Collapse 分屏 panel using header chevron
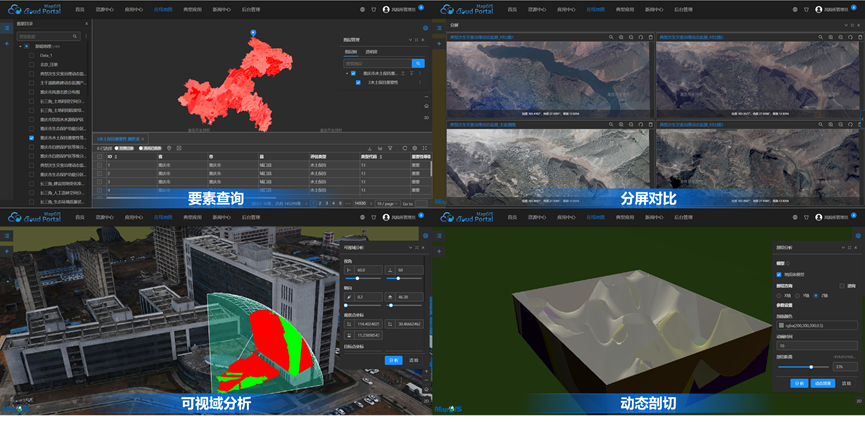The image size is (865, 430). tap(846, 25)
